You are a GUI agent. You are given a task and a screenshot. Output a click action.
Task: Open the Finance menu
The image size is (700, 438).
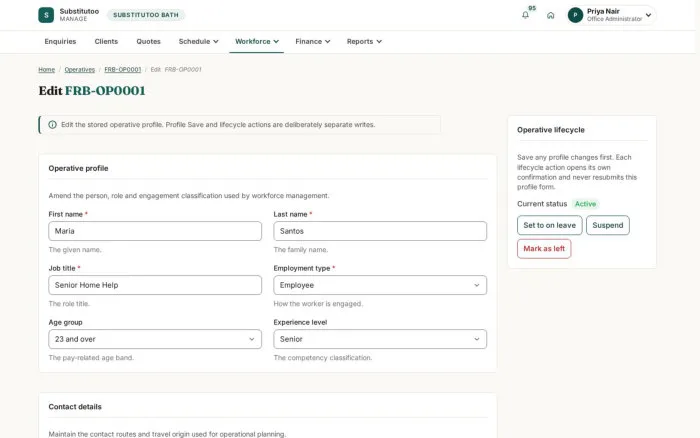[312, 42]
